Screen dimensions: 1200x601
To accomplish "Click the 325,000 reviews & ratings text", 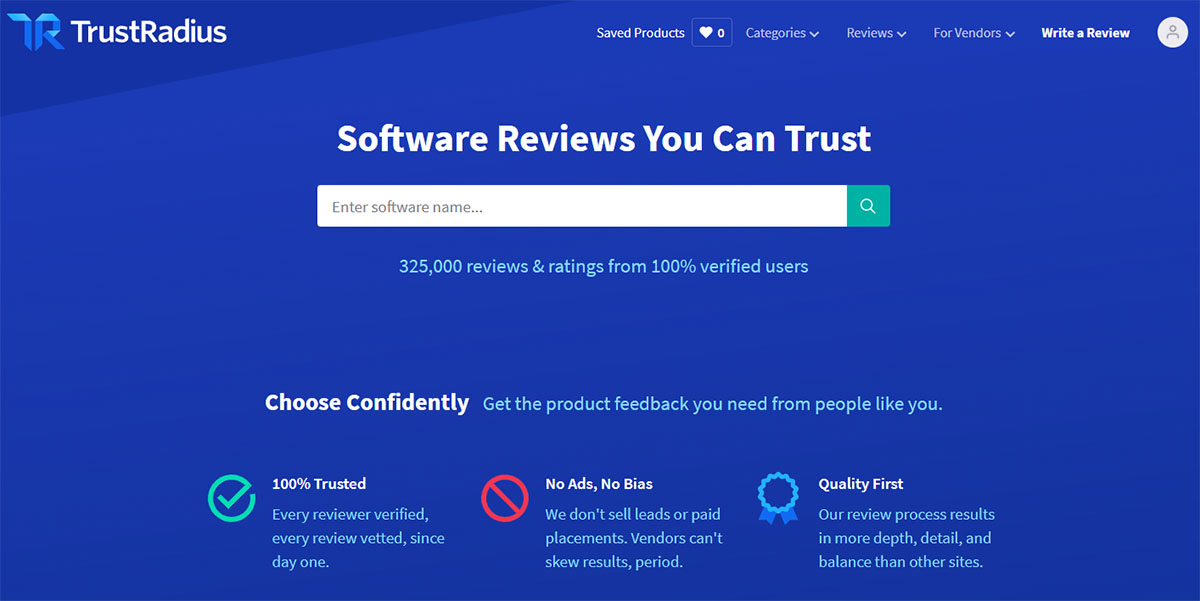I will [603, 266].
